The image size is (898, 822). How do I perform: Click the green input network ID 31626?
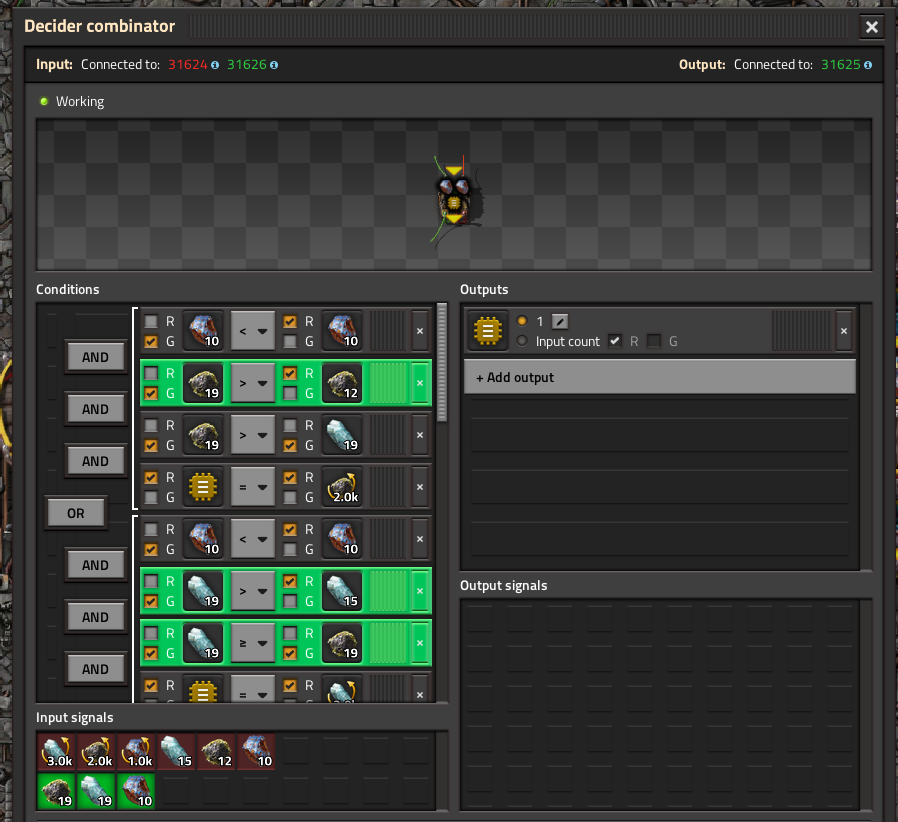[247, 65]
